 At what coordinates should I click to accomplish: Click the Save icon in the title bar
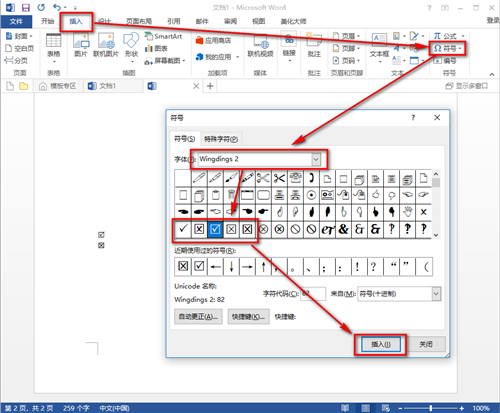click(26, 7)
